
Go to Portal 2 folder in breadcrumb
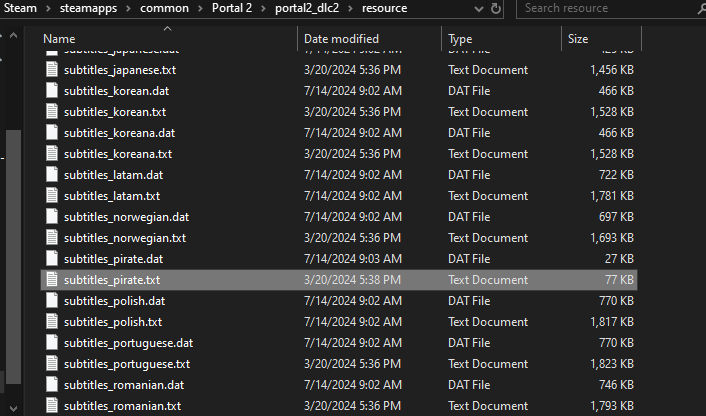pyautogui.click(x=232, y=8)
